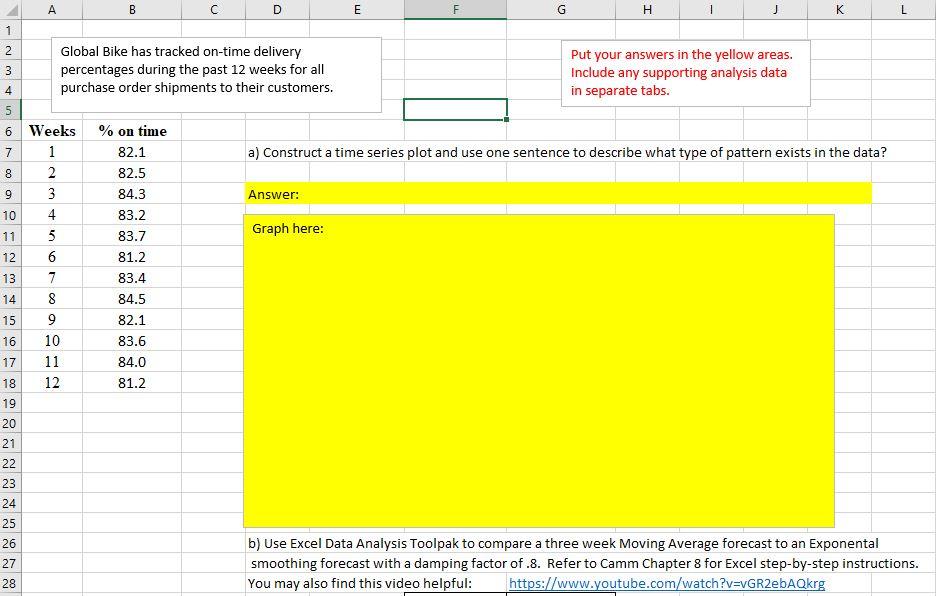The height and width of the screenshot is (596, 936).
Task: Select row 6 header
Action: coord(10,131)
